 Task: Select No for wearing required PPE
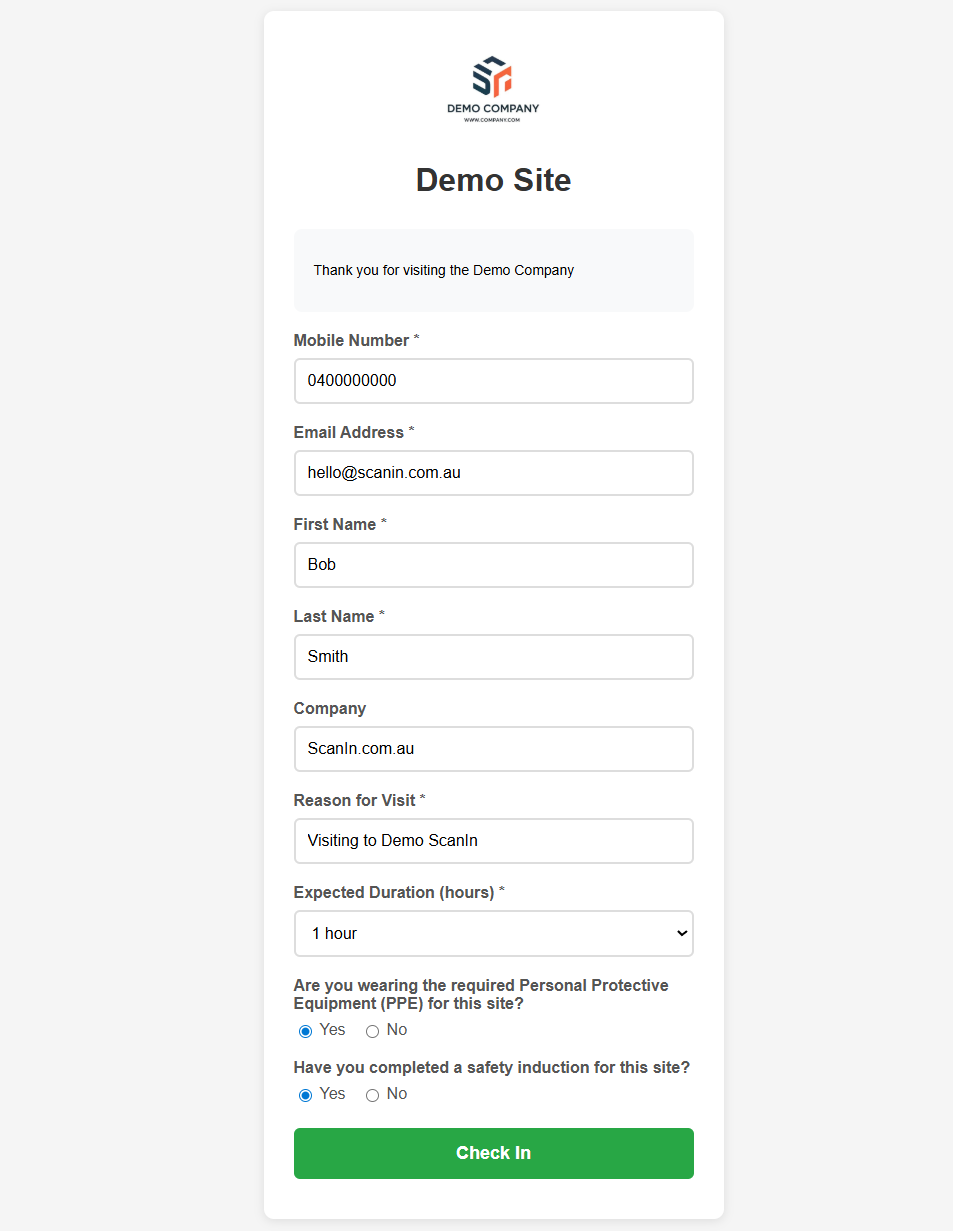pyautogui.click(x=373, y=1031)
